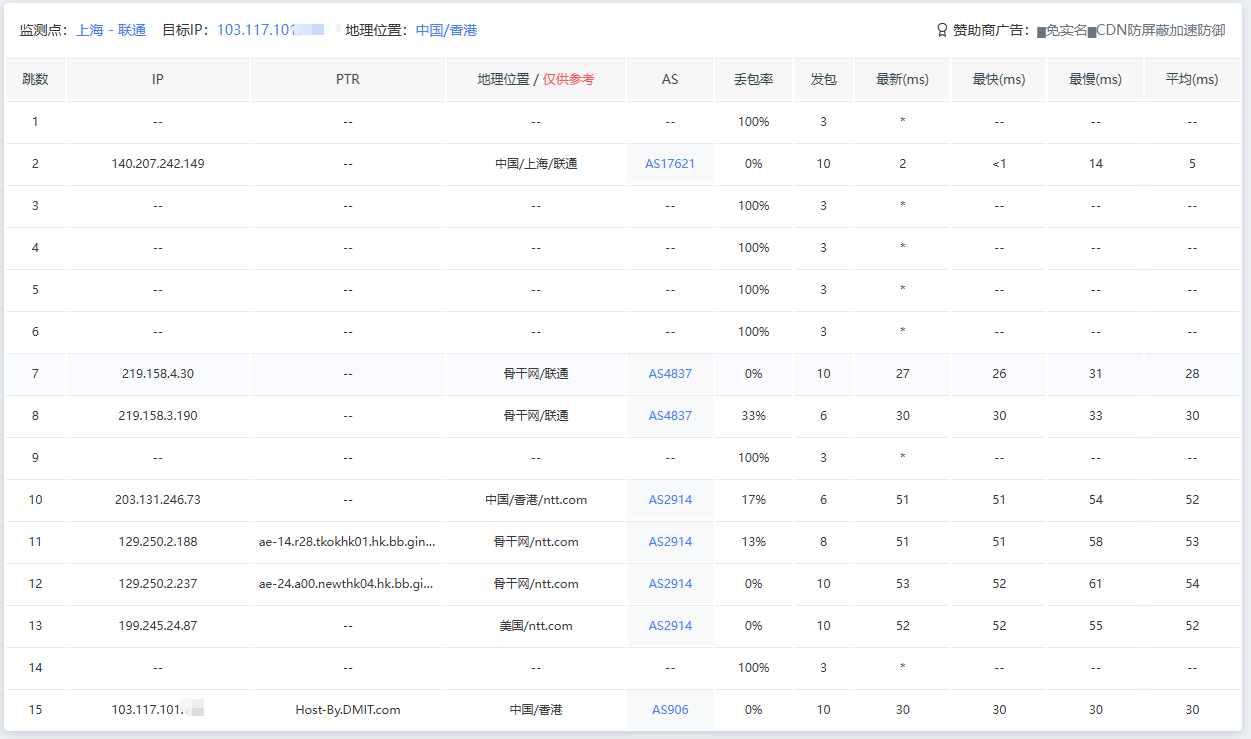The image size is (1251, 739).
Task: Click hop number 9 cell
Action: click(35, 458)
